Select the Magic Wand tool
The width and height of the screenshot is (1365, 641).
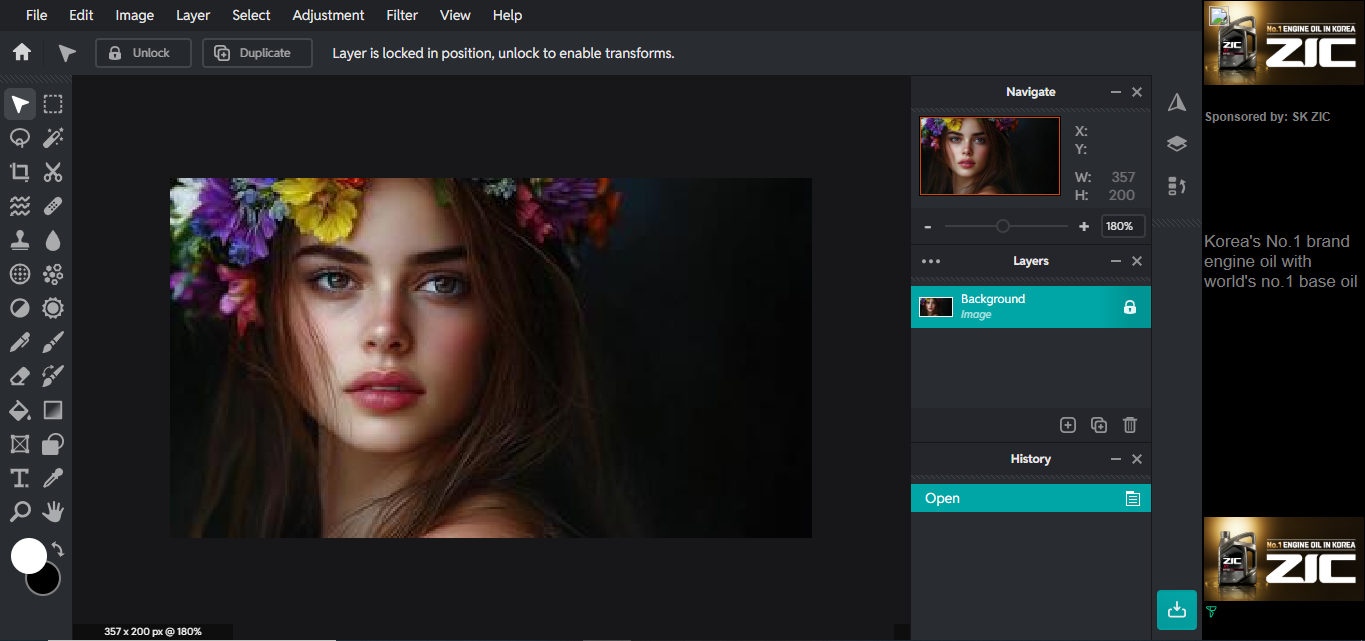(53, 138)
